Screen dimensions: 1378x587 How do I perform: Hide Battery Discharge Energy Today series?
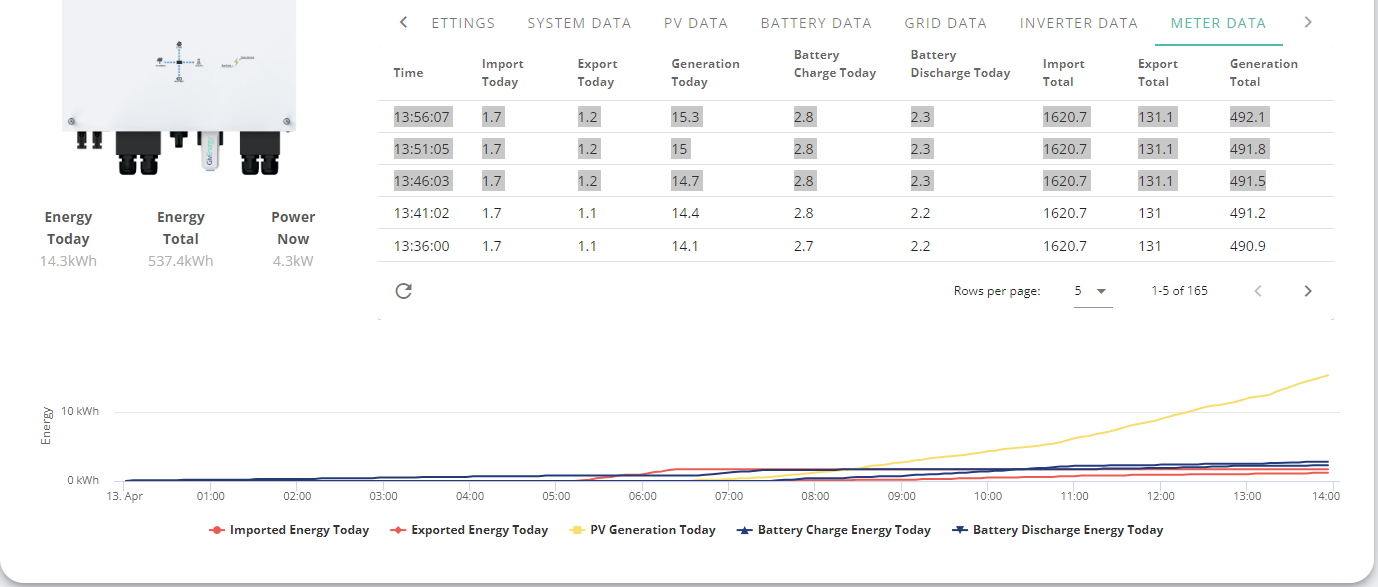1057,530
